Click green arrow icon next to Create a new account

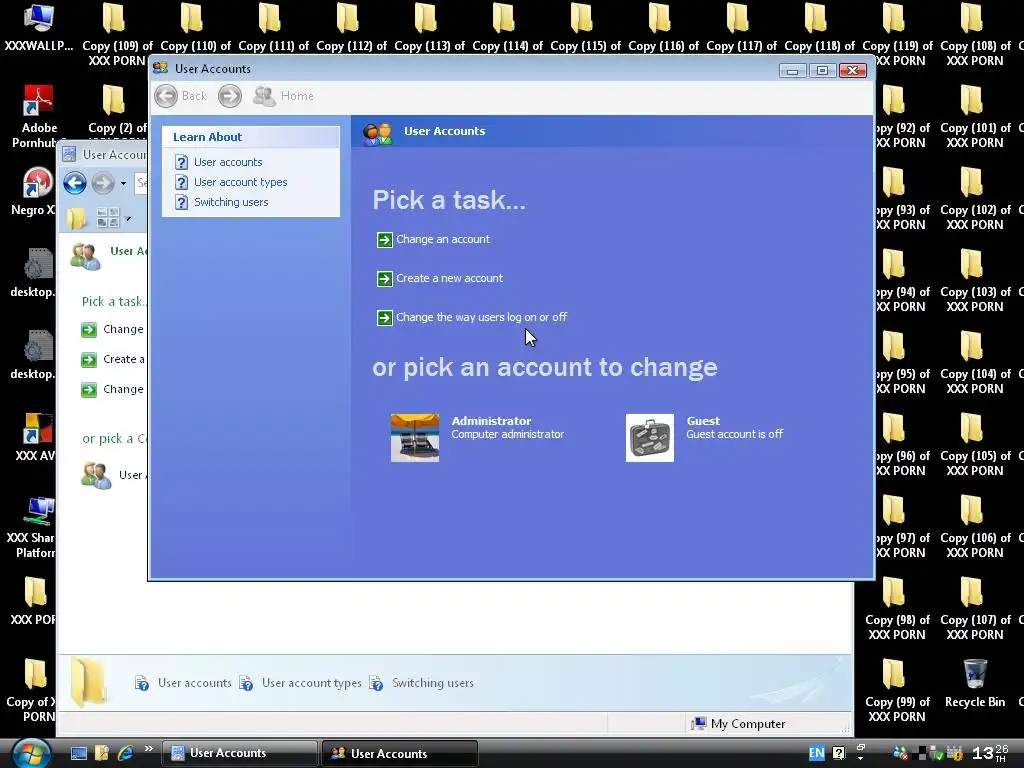coord(385,279)
